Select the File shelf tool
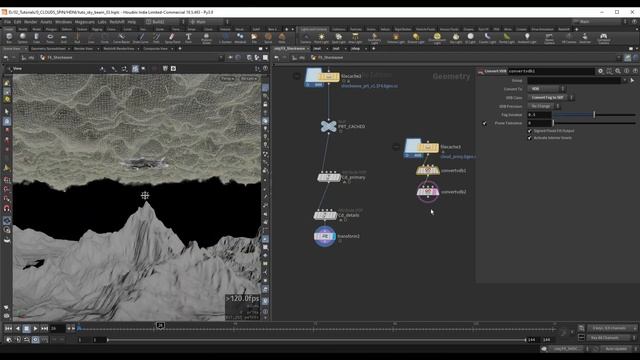This screenshot has width=640, height=360. pos(254,38)
